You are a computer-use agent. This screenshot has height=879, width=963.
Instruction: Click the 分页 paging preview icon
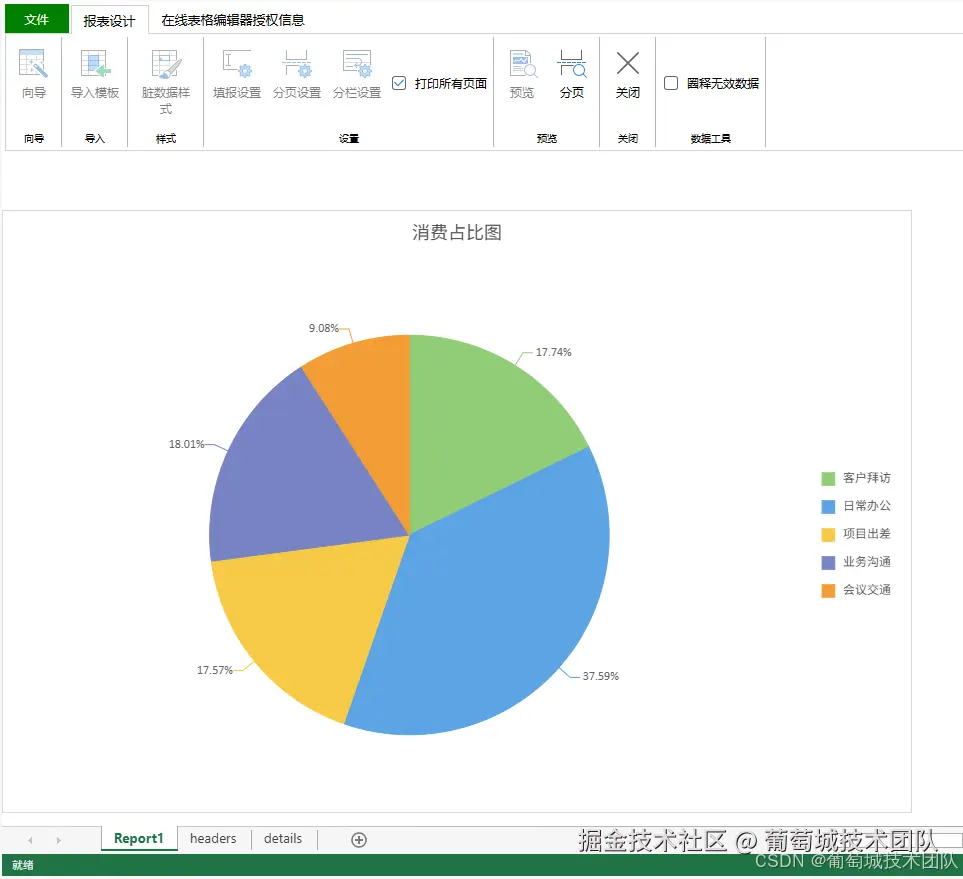[x=571, y=64]
